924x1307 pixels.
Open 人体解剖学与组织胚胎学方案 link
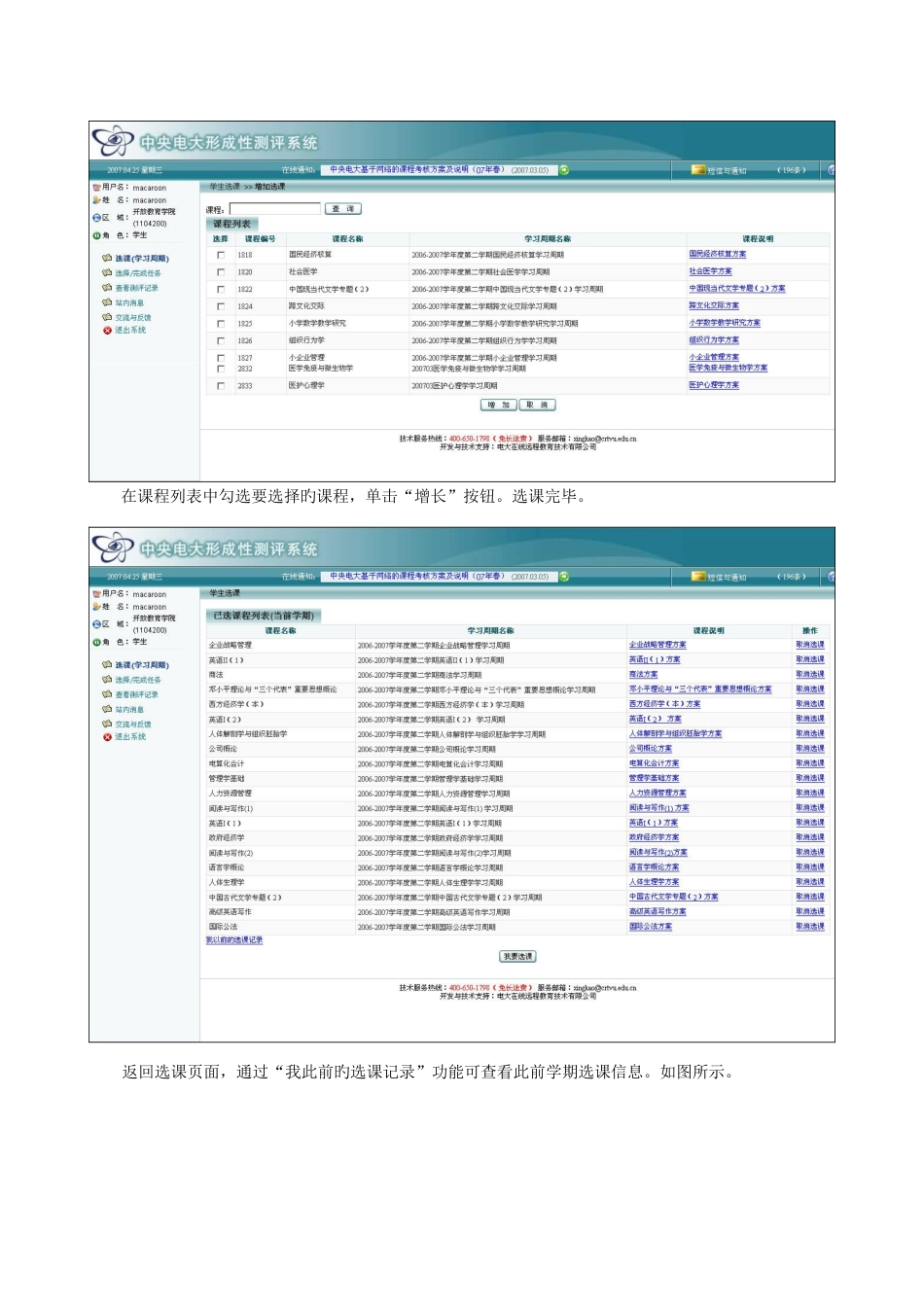click(676, 734)
